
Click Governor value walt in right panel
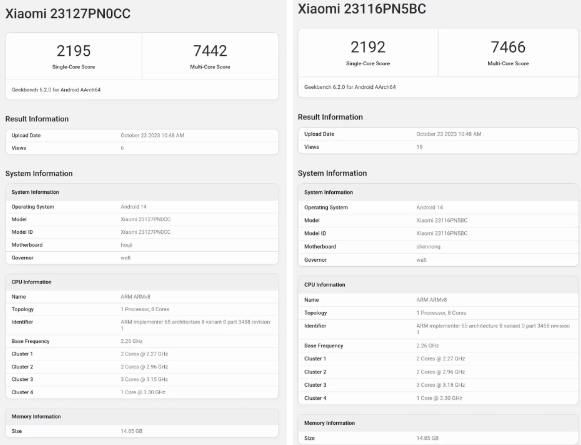(x=422, y=260)
